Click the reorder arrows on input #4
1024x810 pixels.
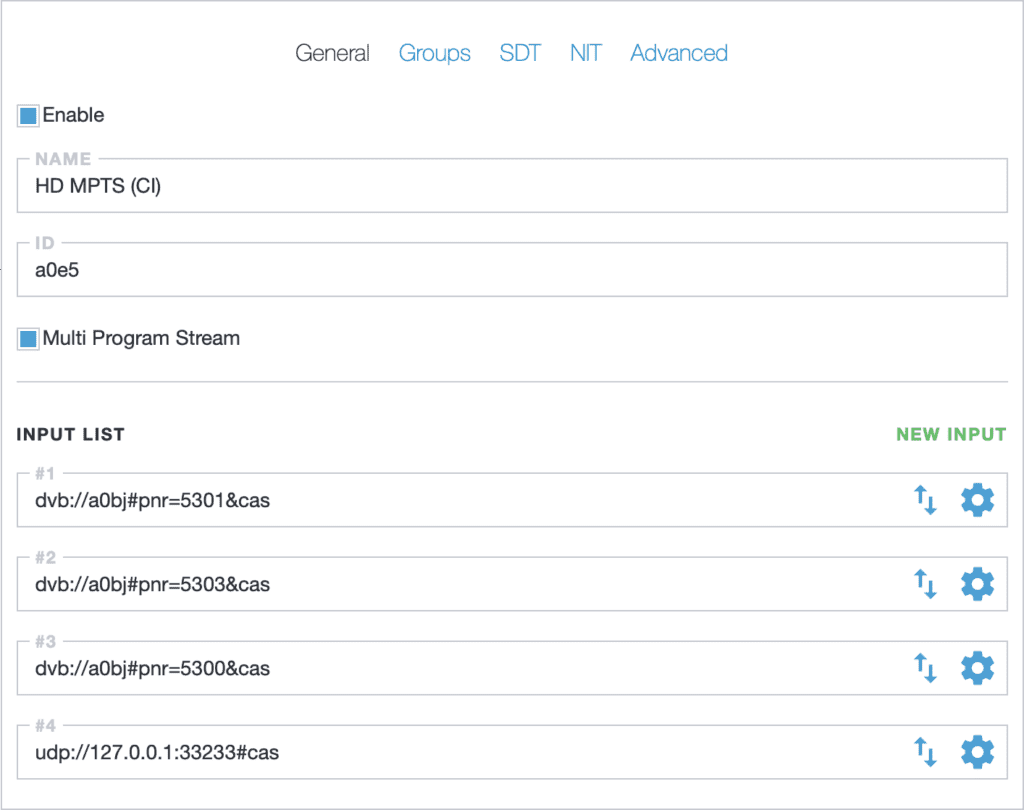pos(926,752)
